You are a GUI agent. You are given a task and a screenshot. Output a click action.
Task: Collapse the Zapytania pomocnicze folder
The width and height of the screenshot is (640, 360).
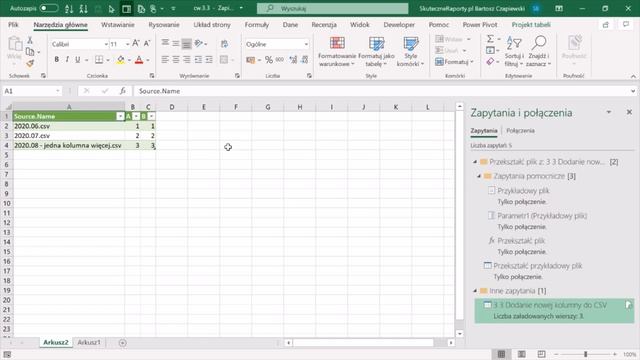point(479,176)
